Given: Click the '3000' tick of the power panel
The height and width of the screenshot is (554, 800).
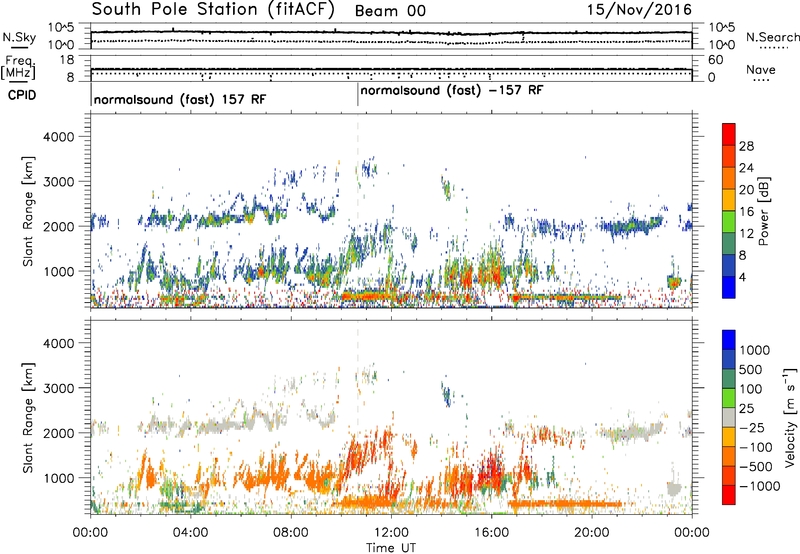Looking at the screenshot, I should (58, 182).
